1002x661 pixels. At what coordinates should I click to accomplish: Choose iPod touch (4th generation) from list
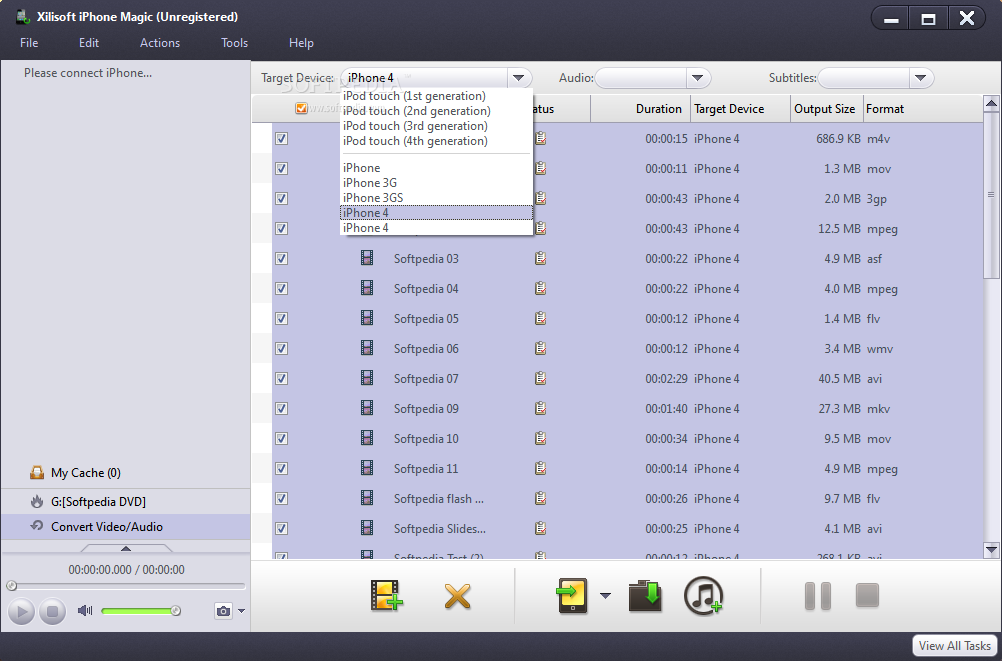tap(415, 141)
